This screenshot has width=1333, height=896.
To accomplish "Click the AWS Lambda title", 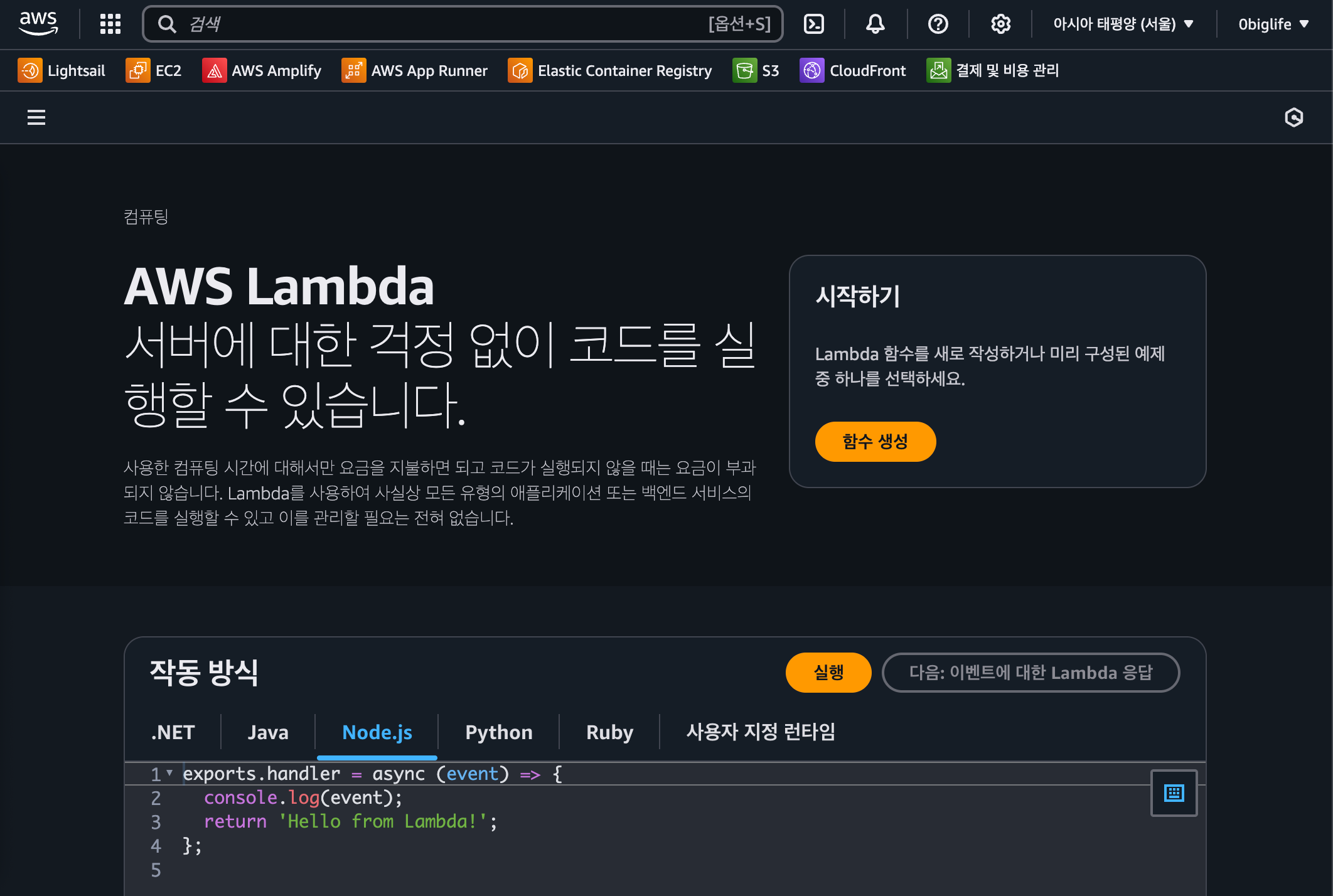I will click(x=279, y=287).
